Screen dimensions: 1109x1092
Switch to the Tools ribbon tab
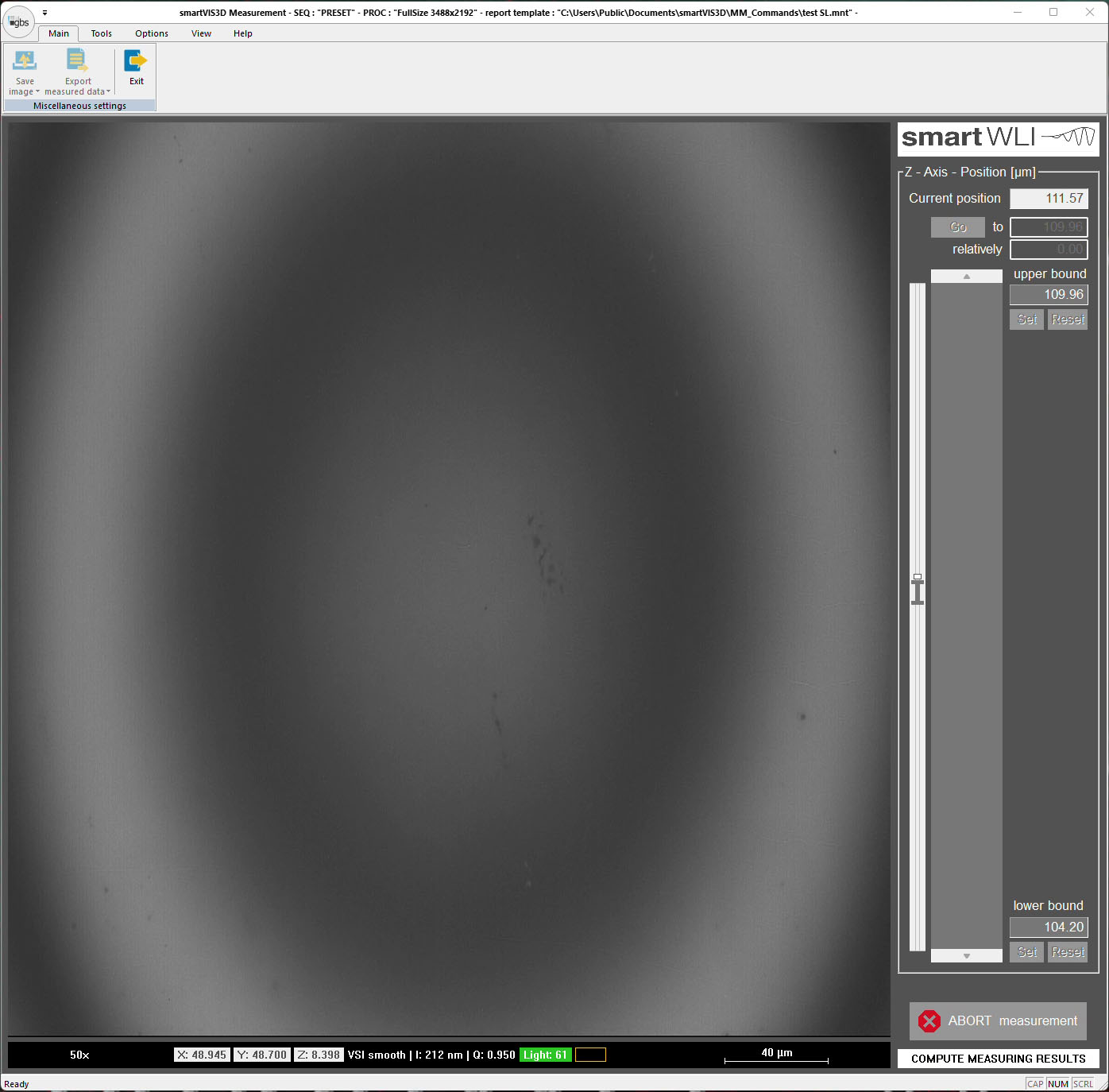point(101,33)
